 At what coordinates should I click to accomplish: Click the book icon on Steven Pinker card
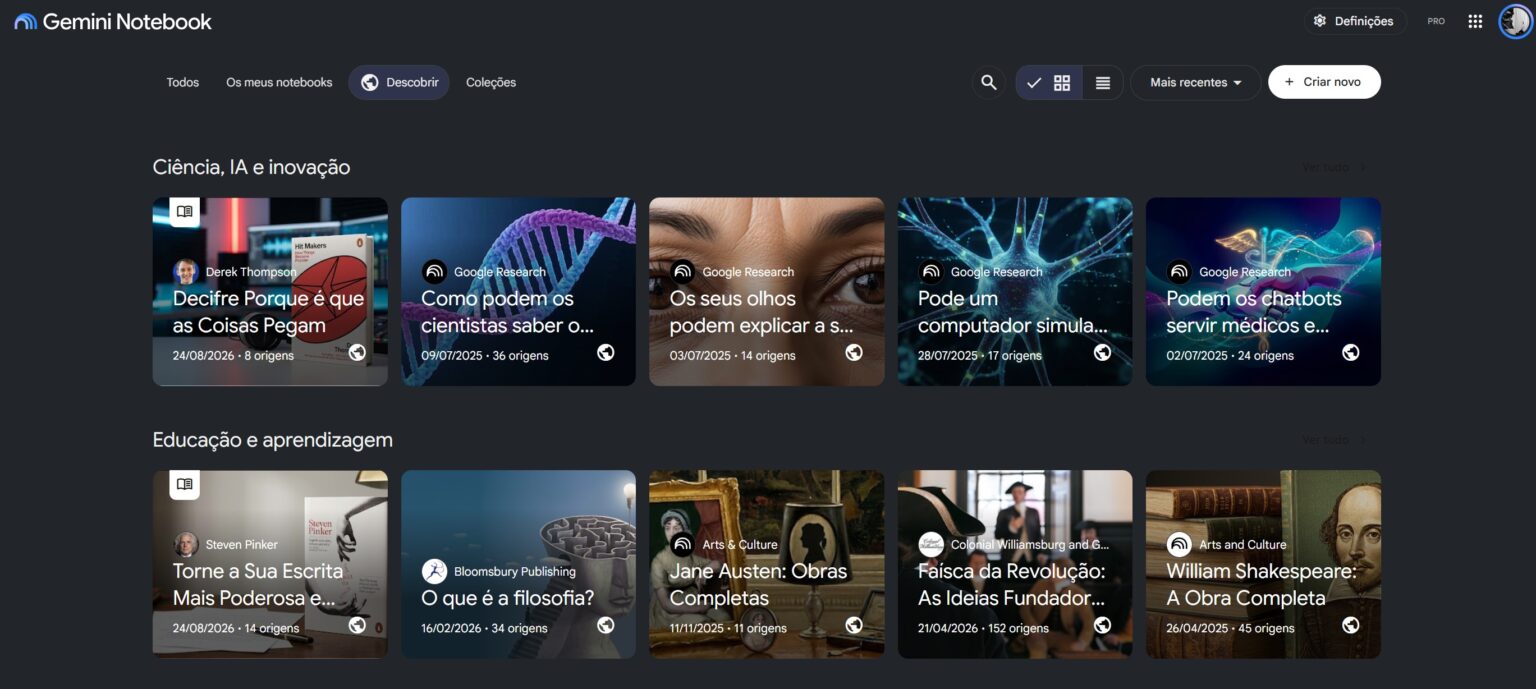[184, 485]
